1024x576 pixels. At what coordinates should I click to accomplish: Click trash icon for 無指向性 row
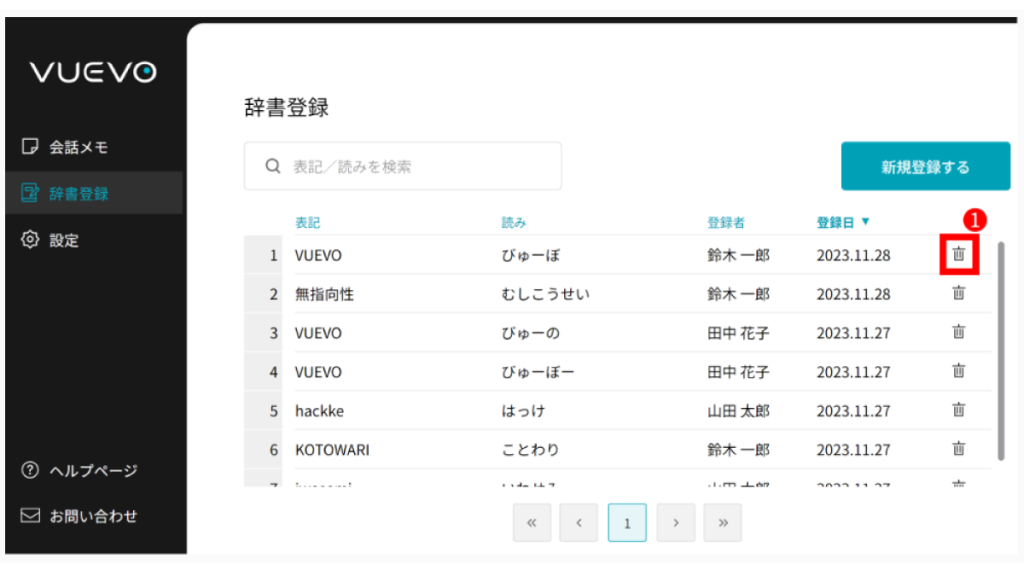tap(958, 294)
